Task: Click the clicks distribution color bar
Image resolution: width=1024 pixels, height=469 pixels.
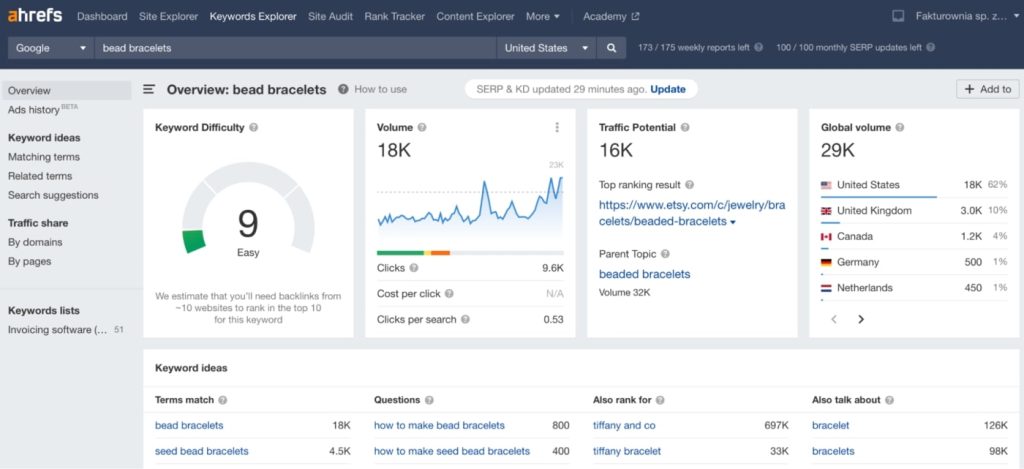Action: click(470, 253)
